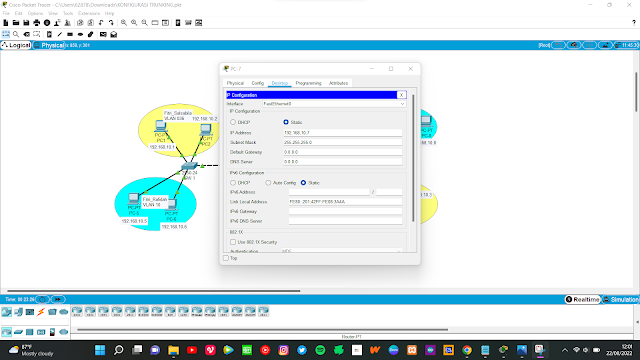This screenshot has width=640, height=360.
Task: Select the Static radio under IP Configuration
Action: click(x=286, y=122)
